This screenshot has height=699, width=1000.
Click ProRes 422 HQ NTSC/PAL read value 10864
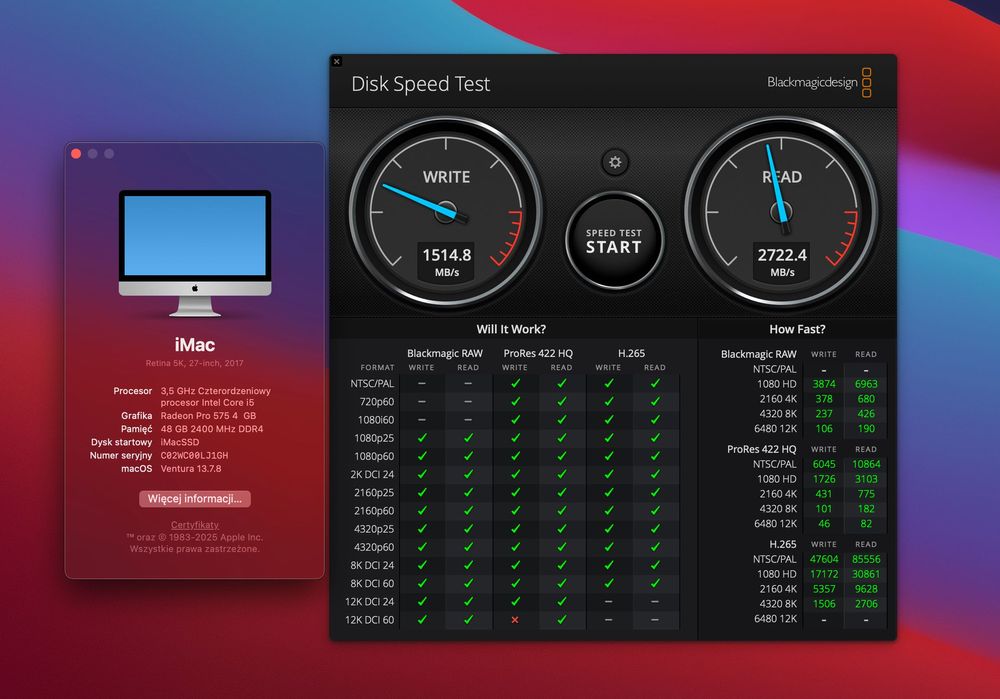(x=866, y=464)
